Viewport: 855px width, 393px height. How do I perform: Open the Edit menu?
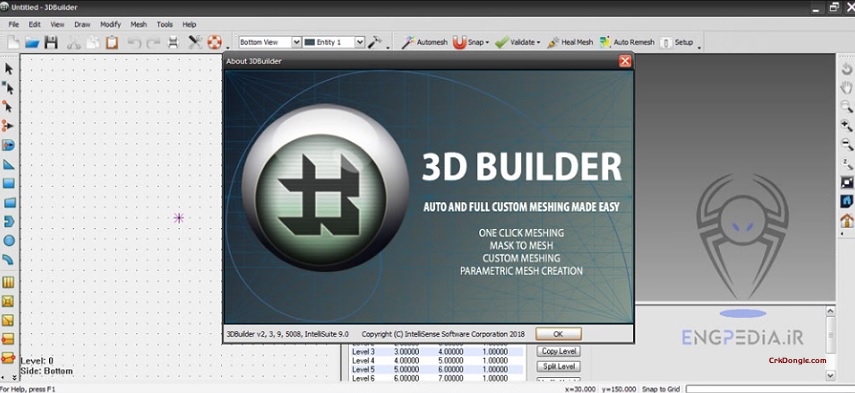click(x=35, y=25)
